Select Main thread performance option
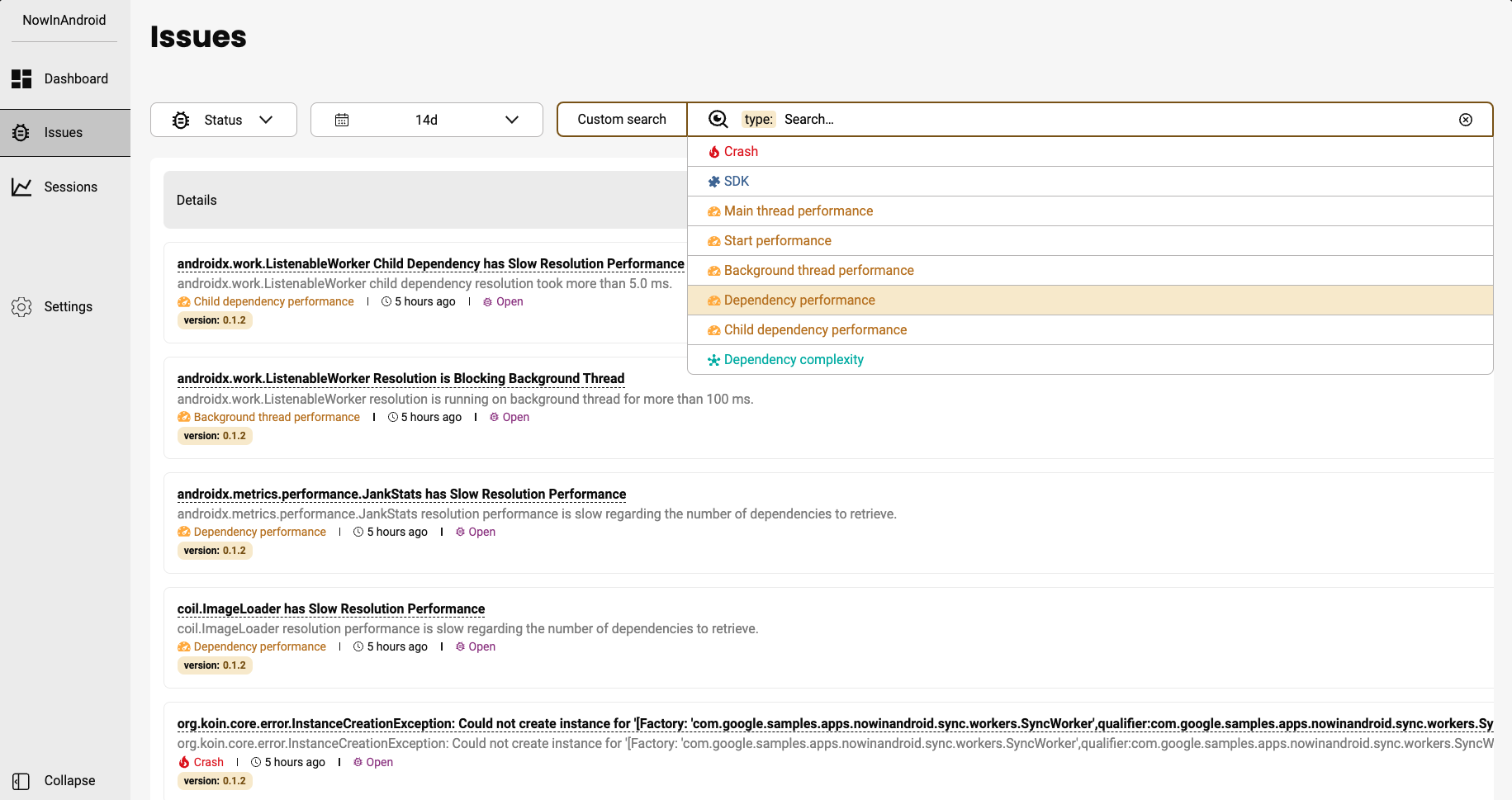Viewport: 1512px width, 800px height. point(798,211)
